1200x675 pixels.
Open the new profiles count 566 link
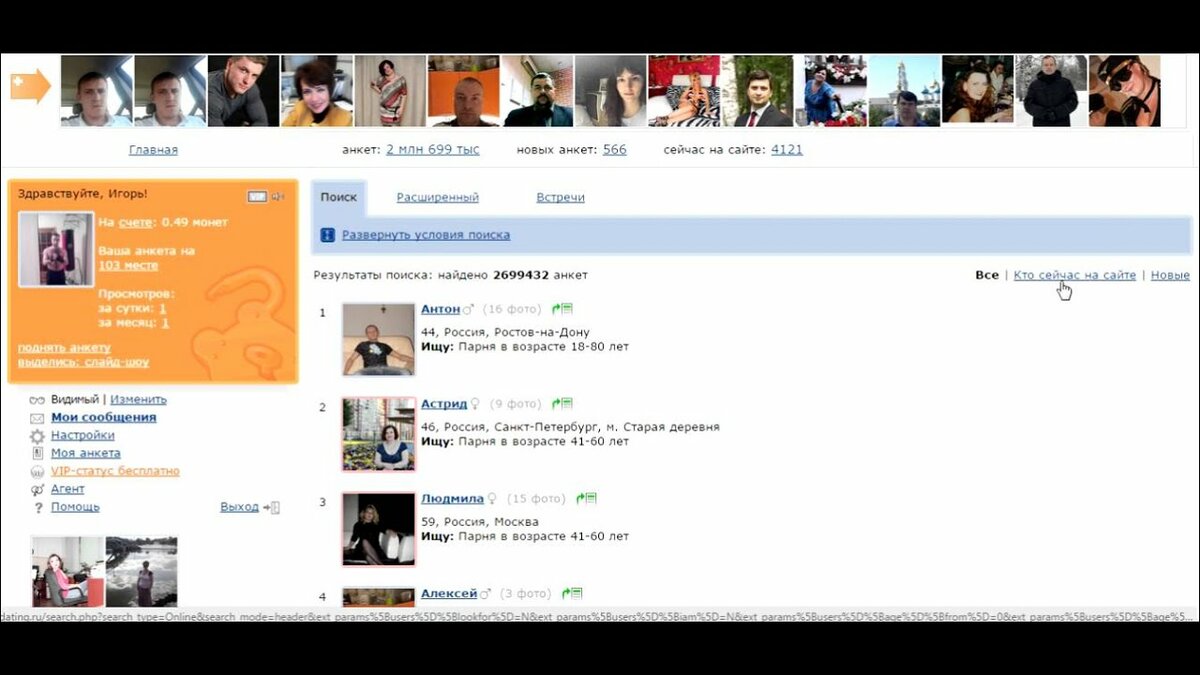(x=615, y=150)
